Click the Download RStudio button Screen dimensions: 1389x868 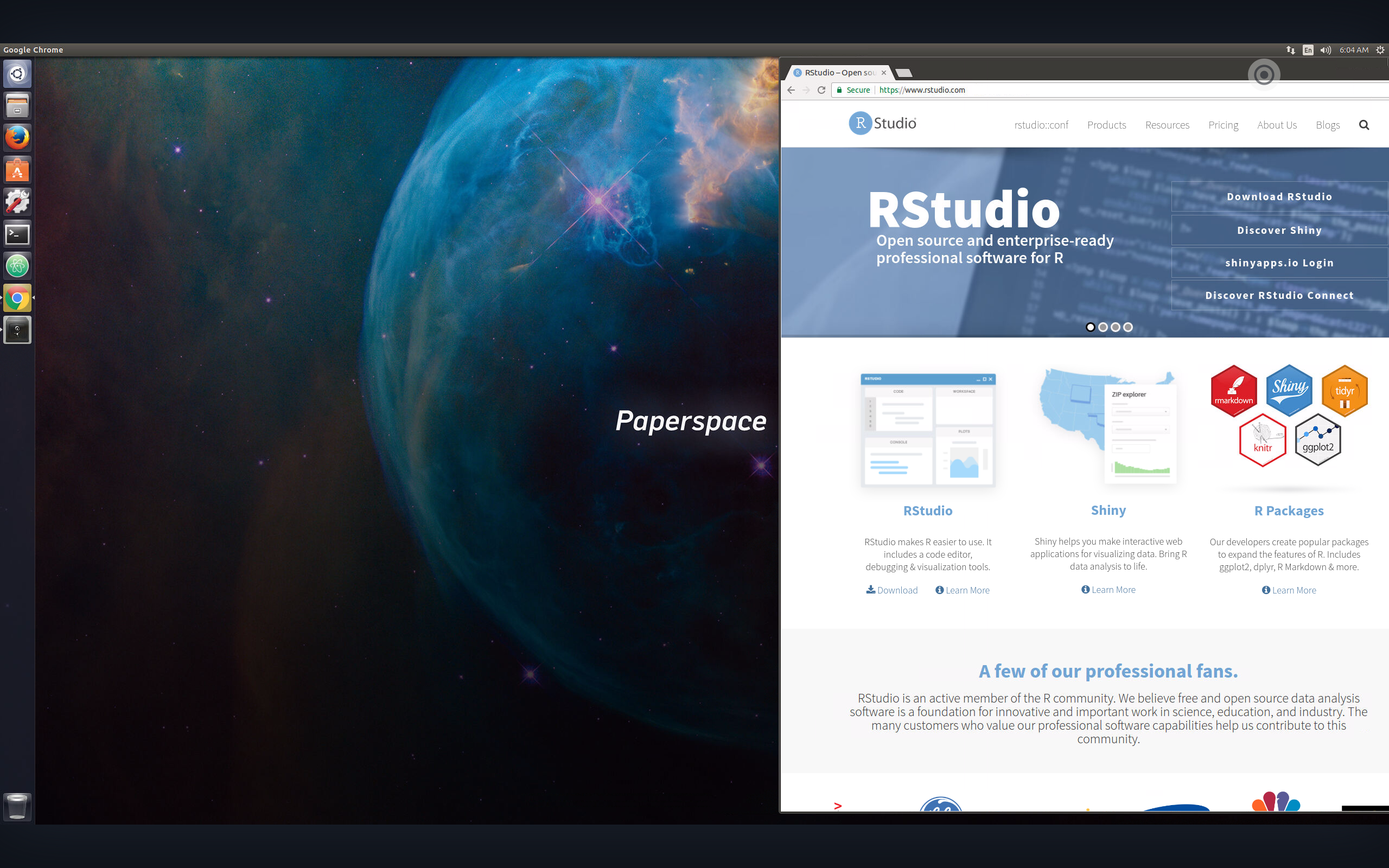[1279, 197]
